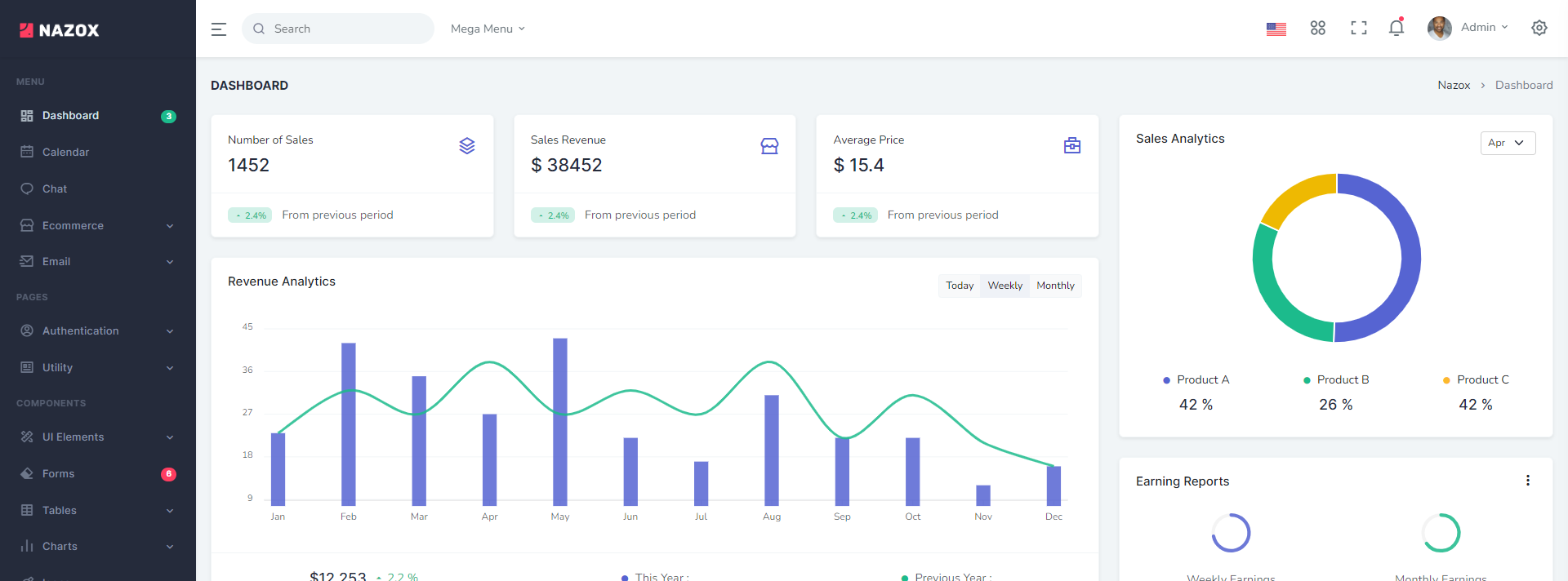Screen dimensions: 1568x581
Task: Click the US flag language icon
Action: 1276,29
